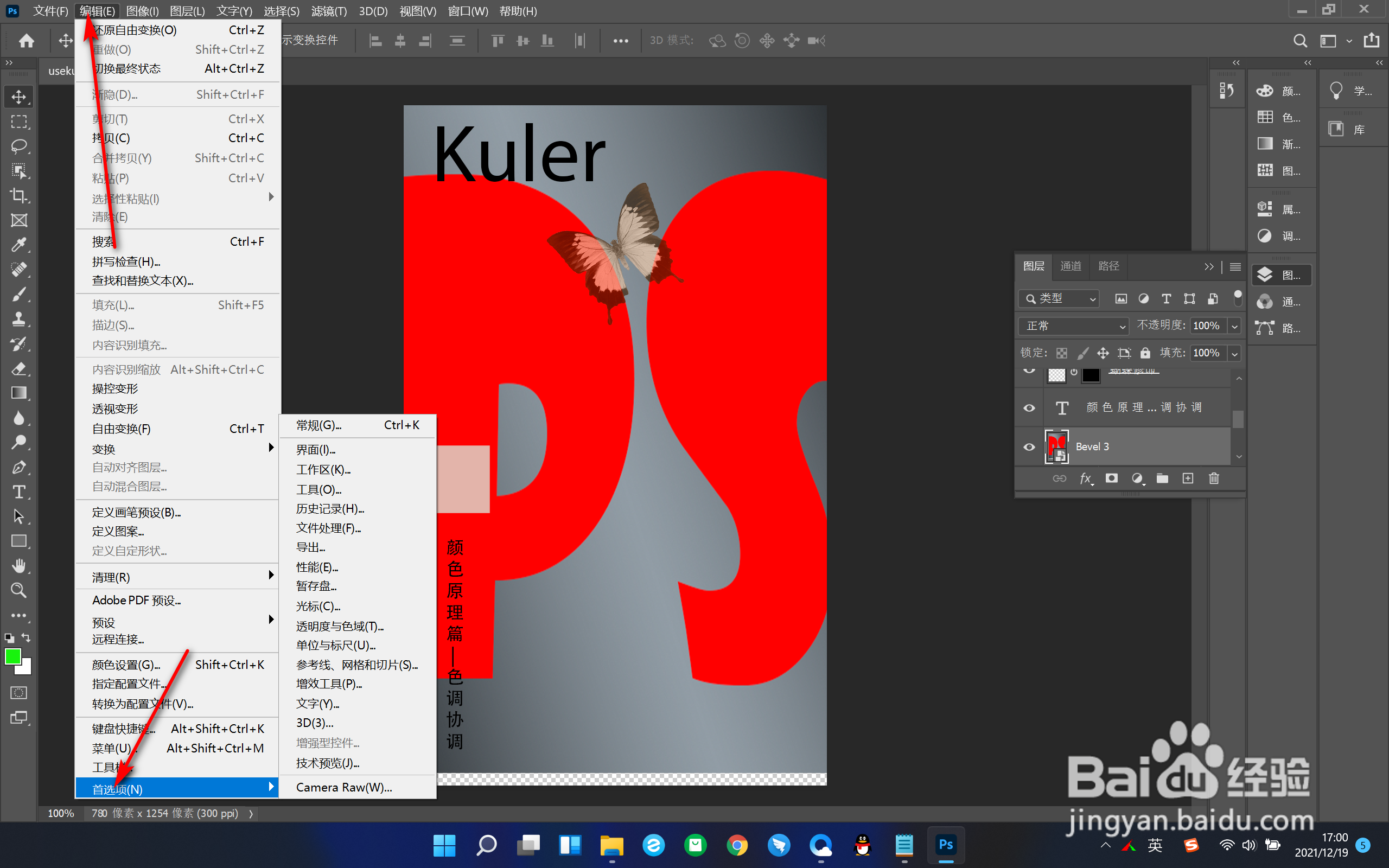Click the Home icon in options bar
The height and width of the screenshot is (868, 1389).
coord(27,41)
